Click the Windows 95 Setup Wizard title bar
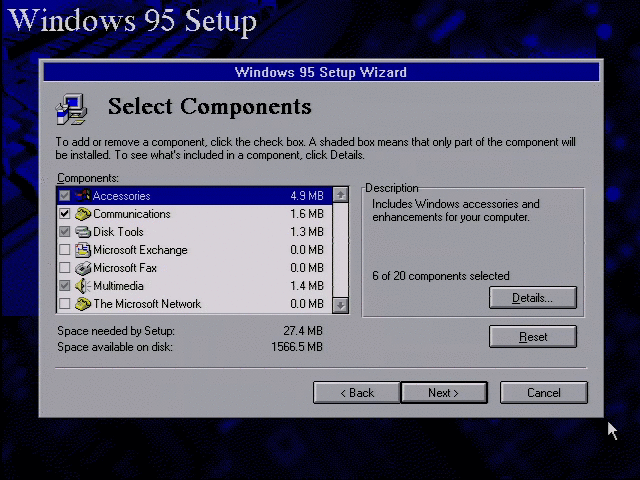Screen dimensions: 640x480 [x=321, y=72]
